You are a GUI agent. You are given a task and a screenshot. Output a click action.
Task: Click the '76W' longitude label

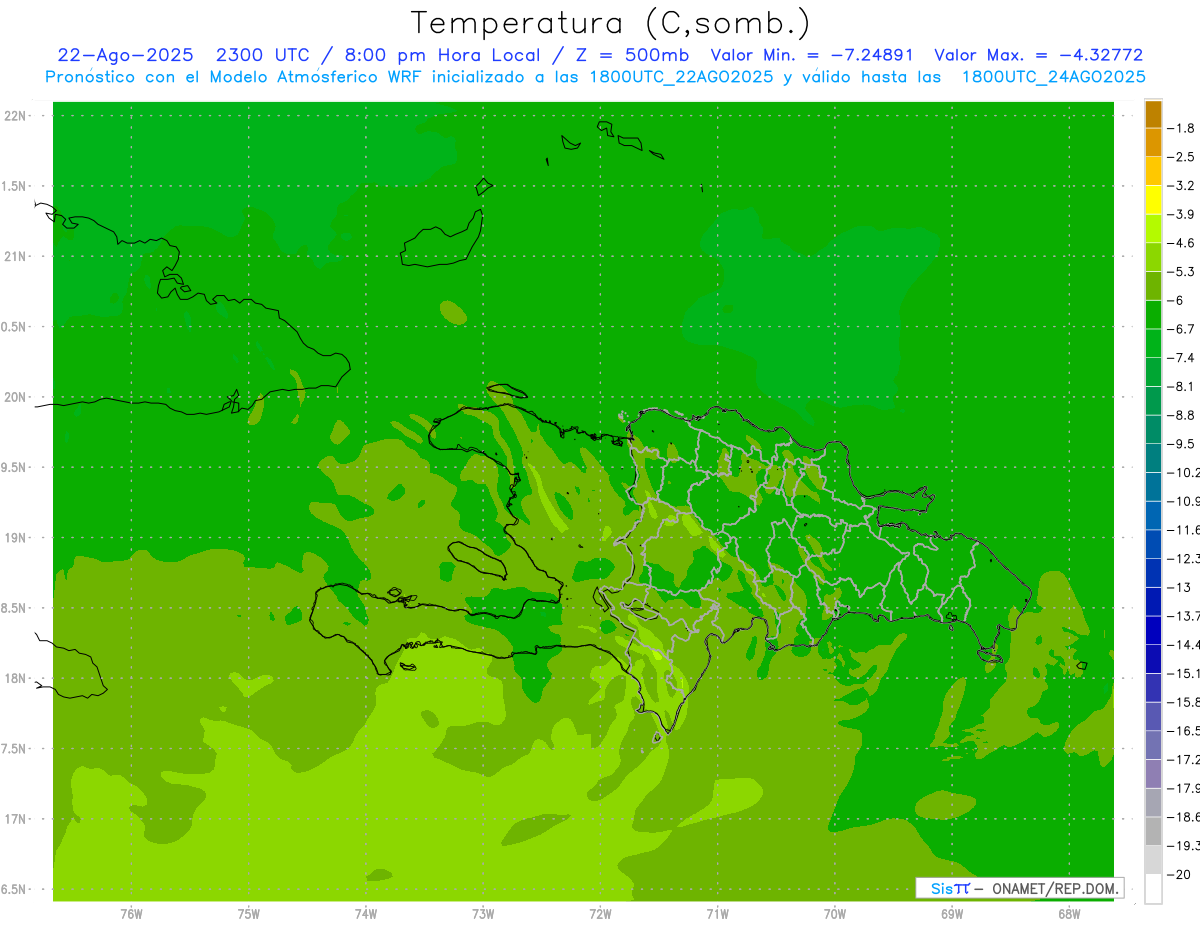click(131, 914)
